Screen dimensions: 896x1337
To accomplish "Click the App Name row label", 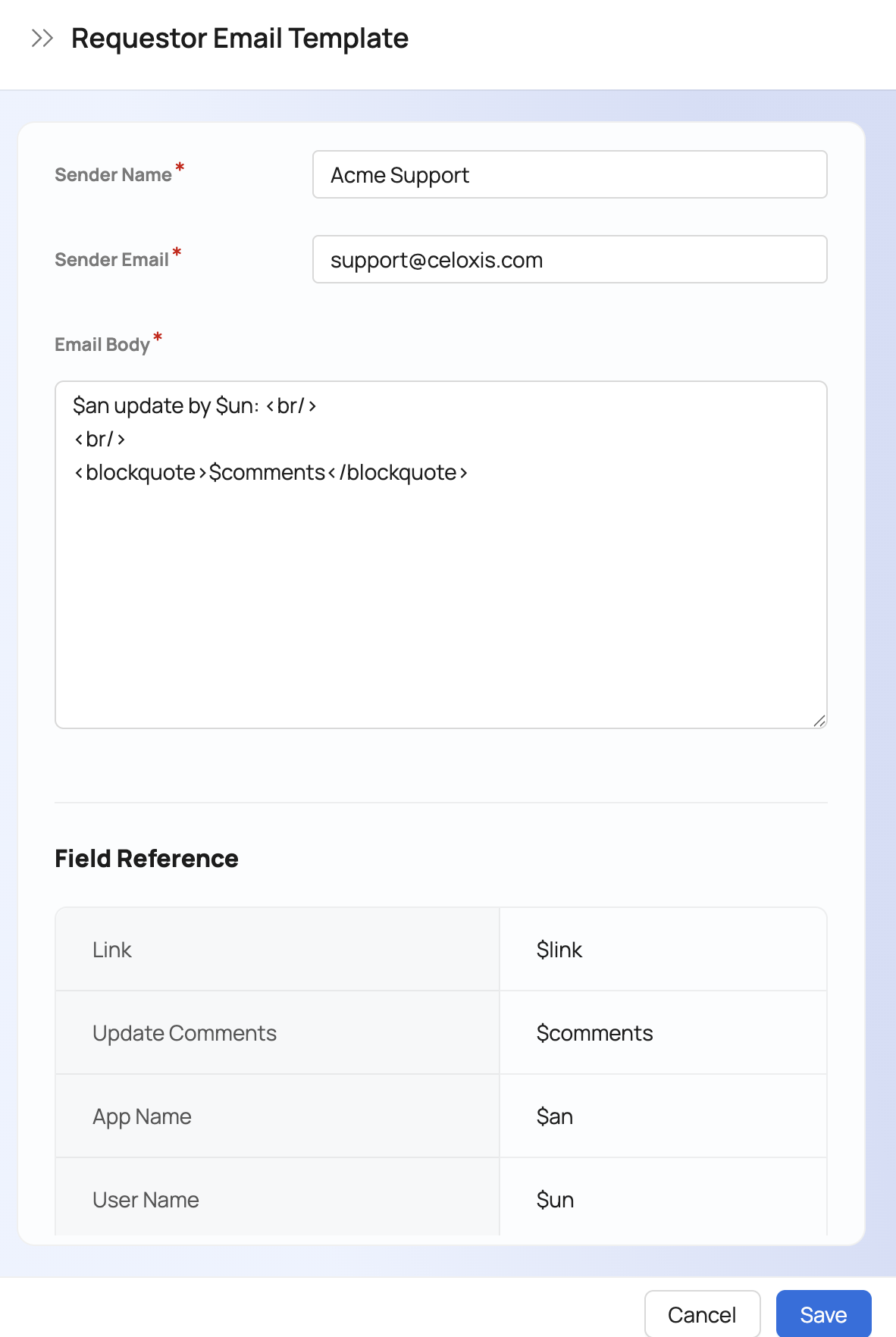I will coord(142,1116).
